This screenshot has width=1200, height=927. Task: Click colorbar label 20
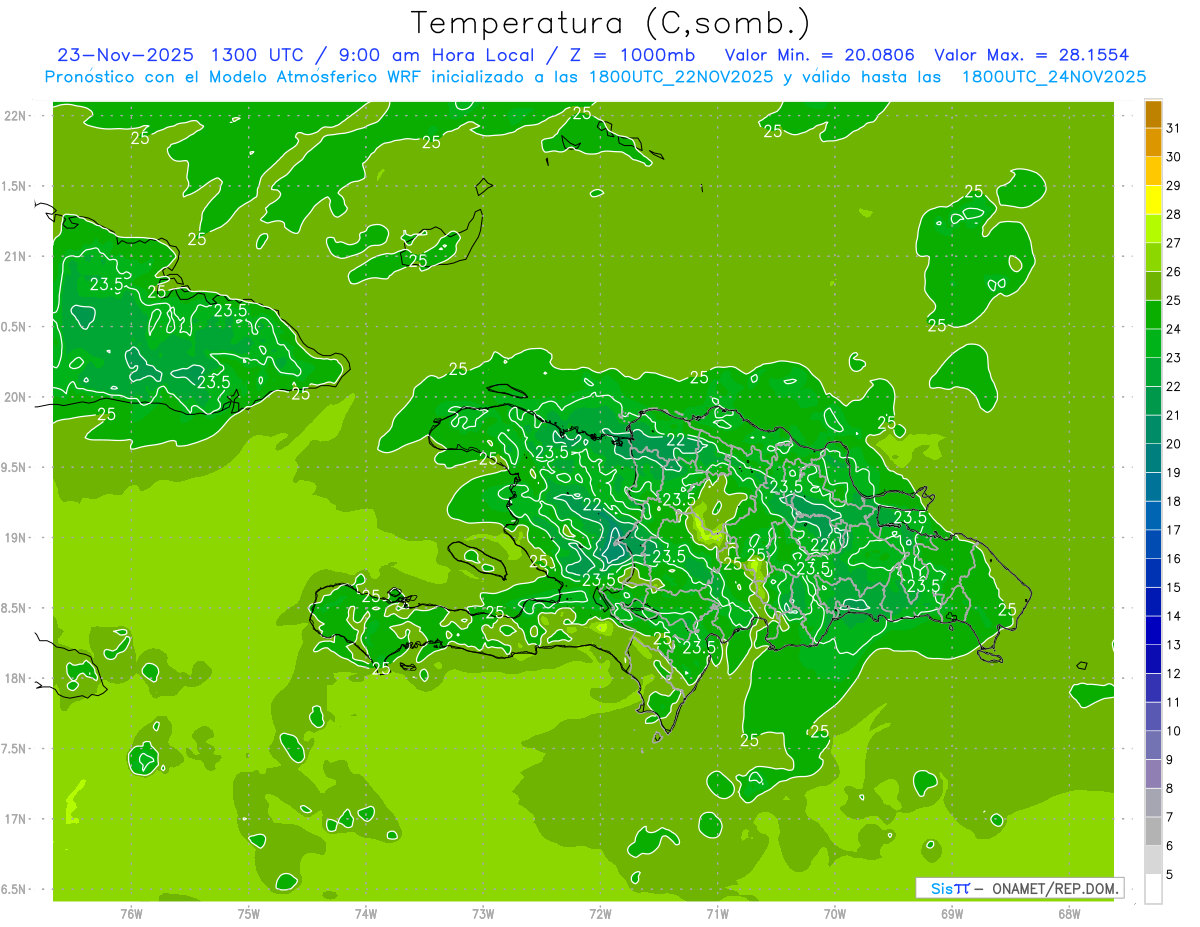1173,444
